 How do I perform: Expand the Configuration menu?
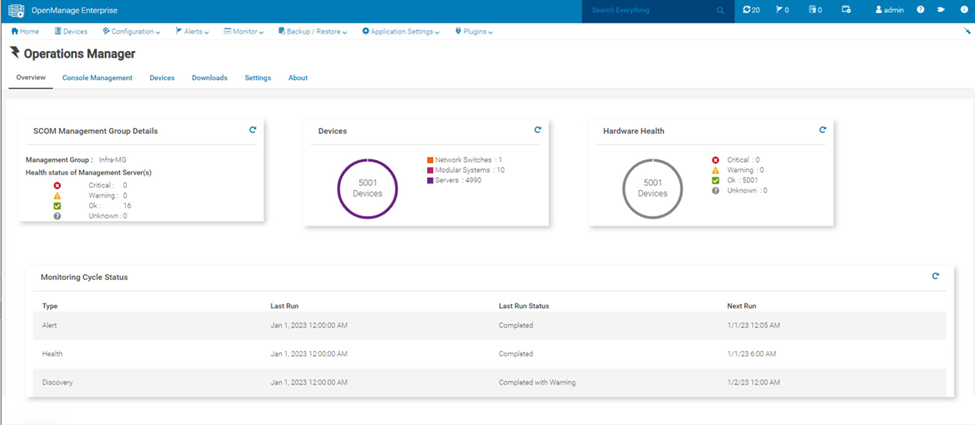point(131,31)
